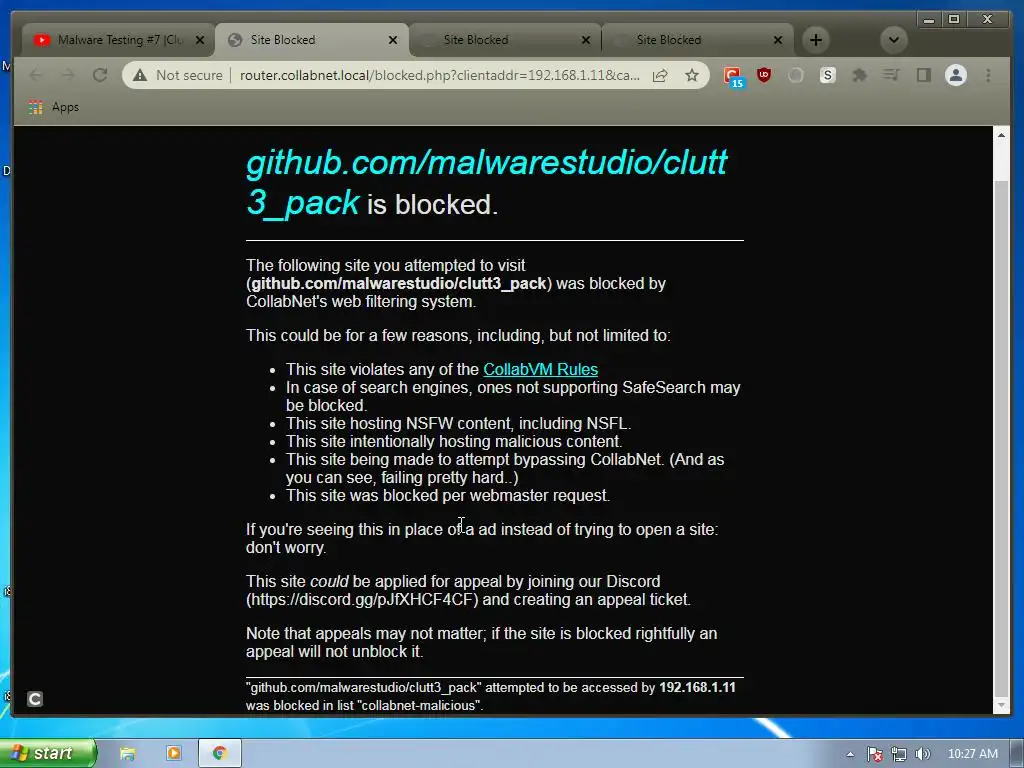1024x768 pixels.
Task: Open the media control queue icon
Action: [x=891, y=75]
